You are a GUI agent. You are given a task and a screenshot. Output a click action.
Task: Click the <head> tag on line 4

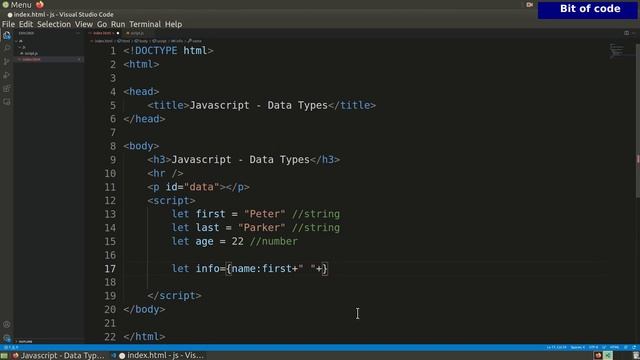click(x=141, y=91)
